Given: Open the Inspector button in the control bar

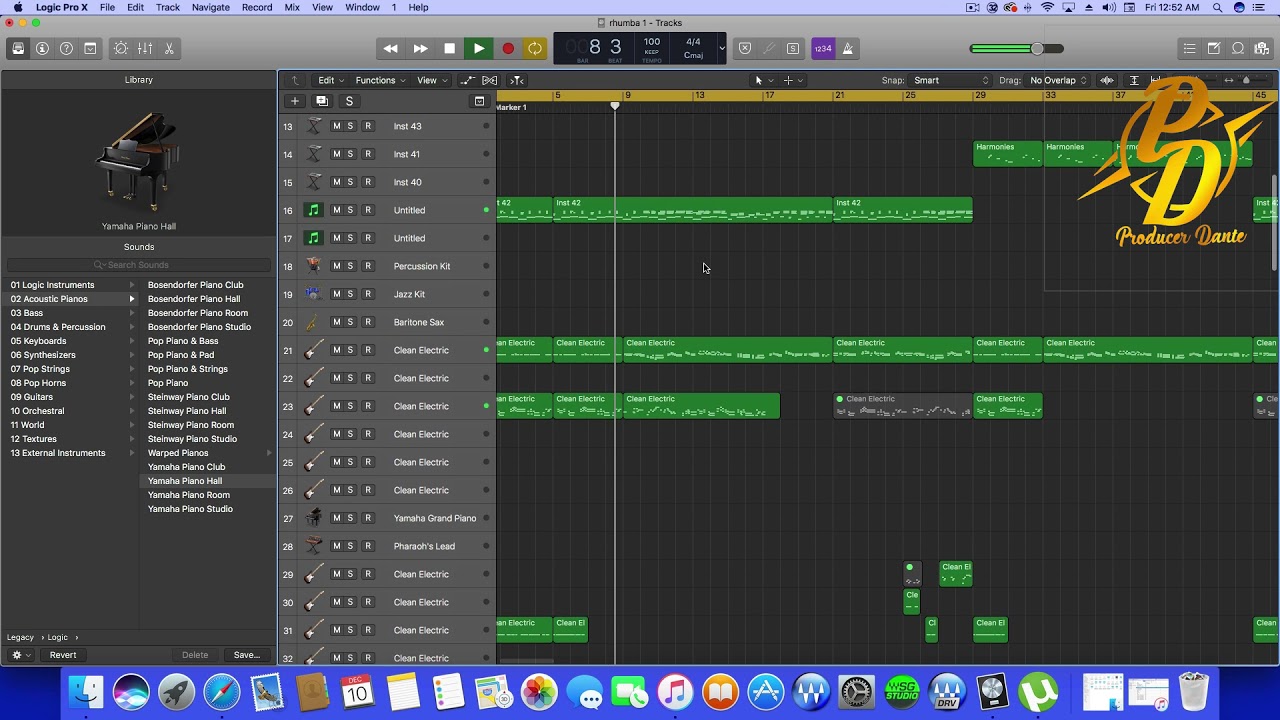Looking at the screenshot, I should 42,48.
